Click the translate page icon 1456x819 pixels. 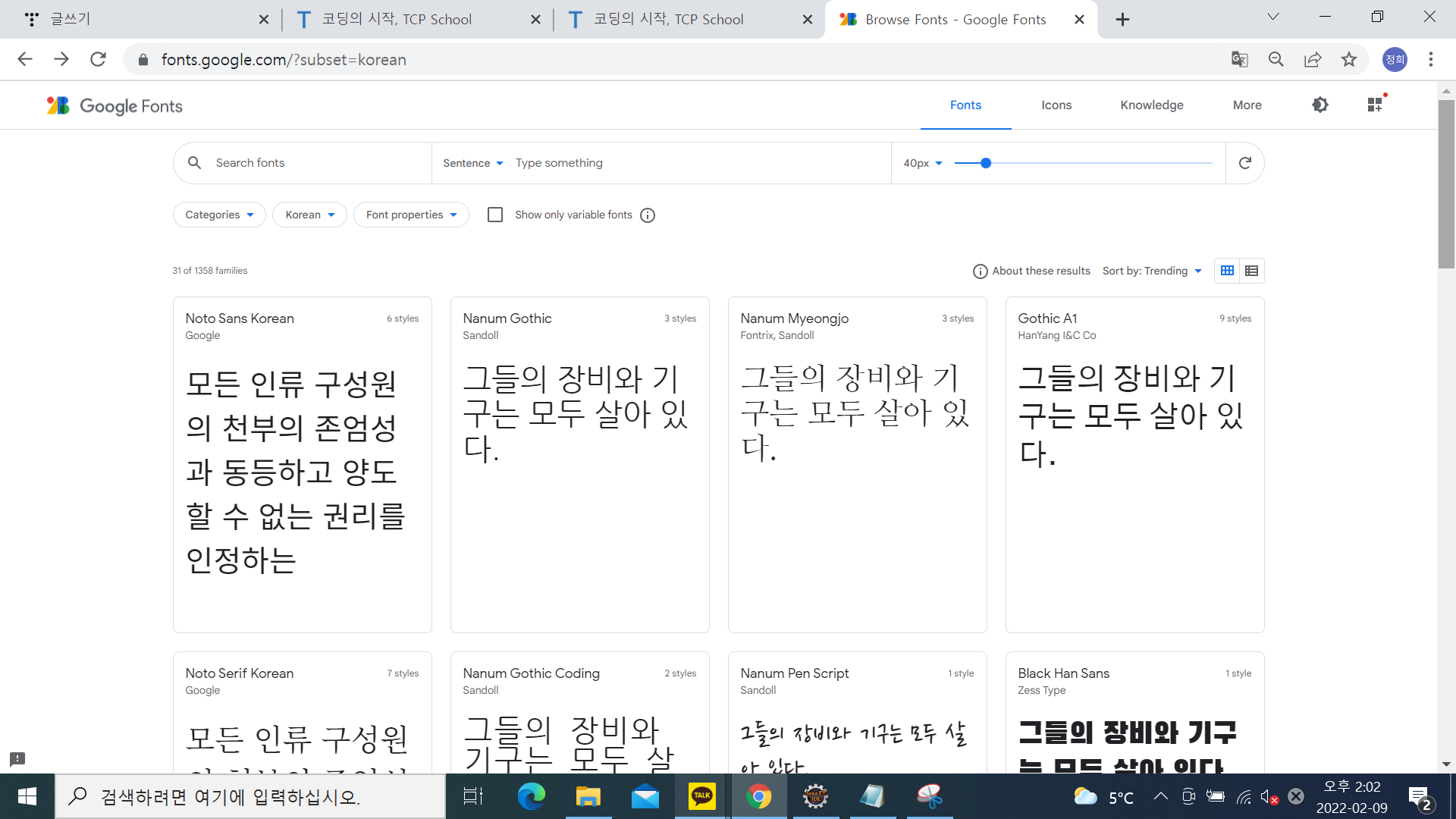tap(1239, 59)
